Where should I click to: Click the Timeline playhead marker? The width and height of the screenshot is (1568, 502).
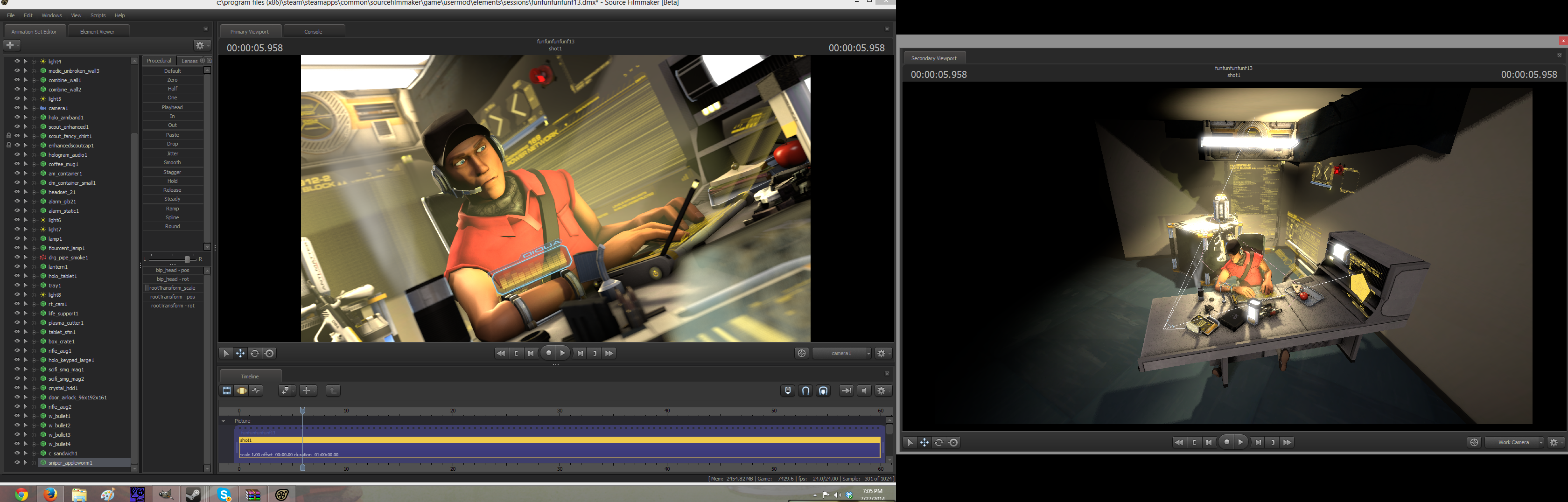coord(302,411)
